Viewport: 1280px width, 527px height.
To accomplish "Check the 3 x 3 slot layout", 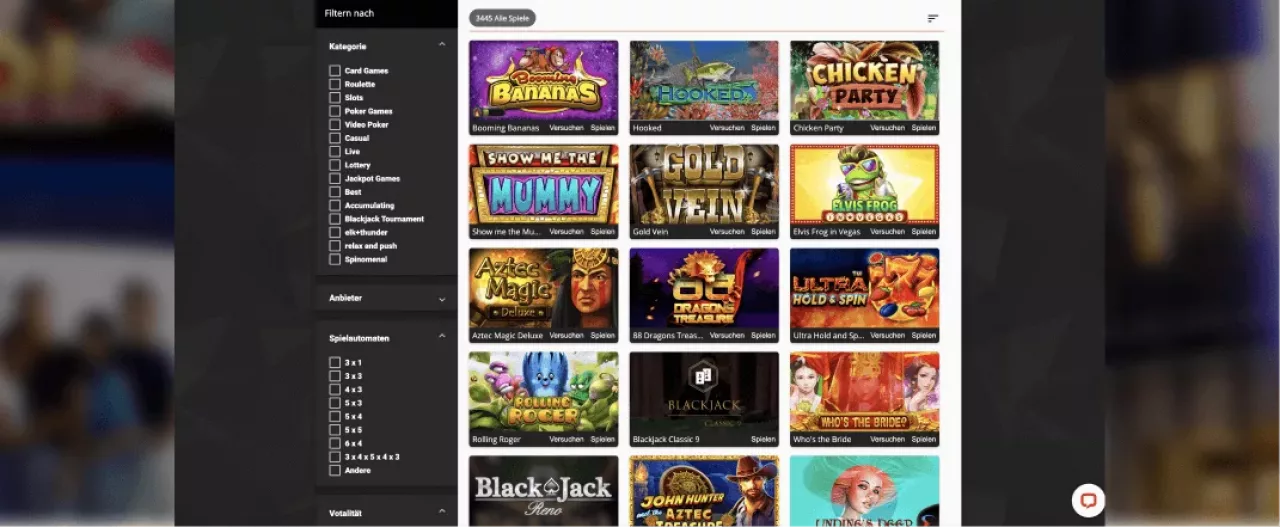I will point(335,376).
